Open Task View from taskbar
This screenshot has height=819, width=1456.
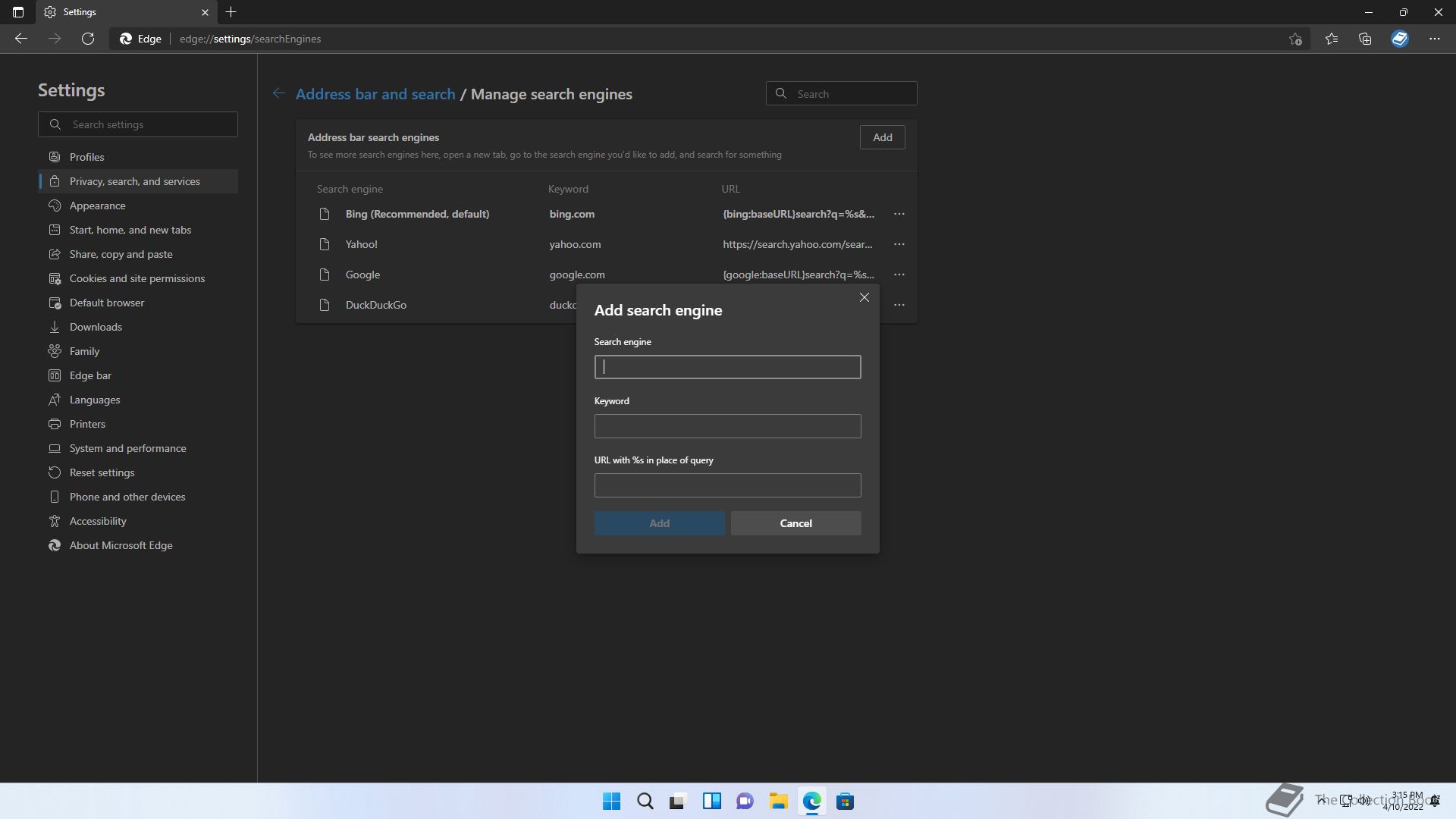tap(678, 802)
